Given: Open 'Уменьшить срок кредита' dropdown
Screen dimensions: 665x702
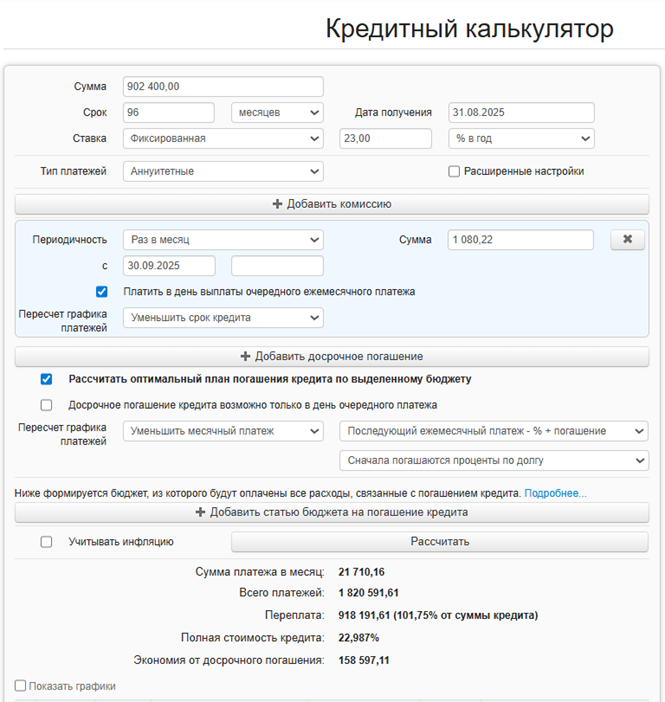Looking at the screenshot, I should coord(223,317).
